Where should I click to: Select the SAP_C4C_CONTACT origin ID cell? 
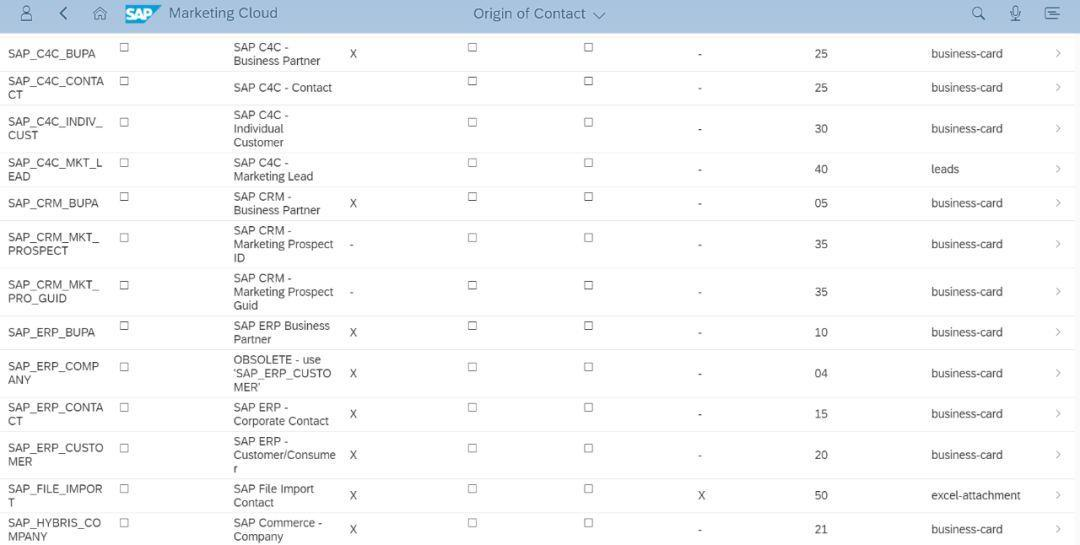pos(56,88)
